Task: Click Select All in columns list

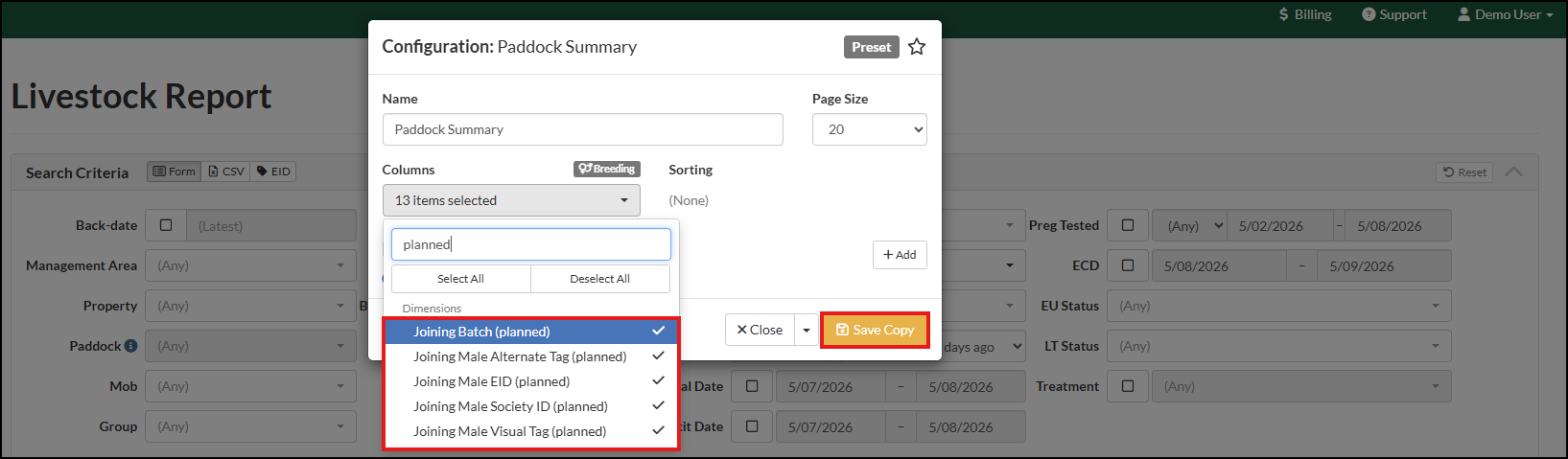Action: (x=460, y=279)
